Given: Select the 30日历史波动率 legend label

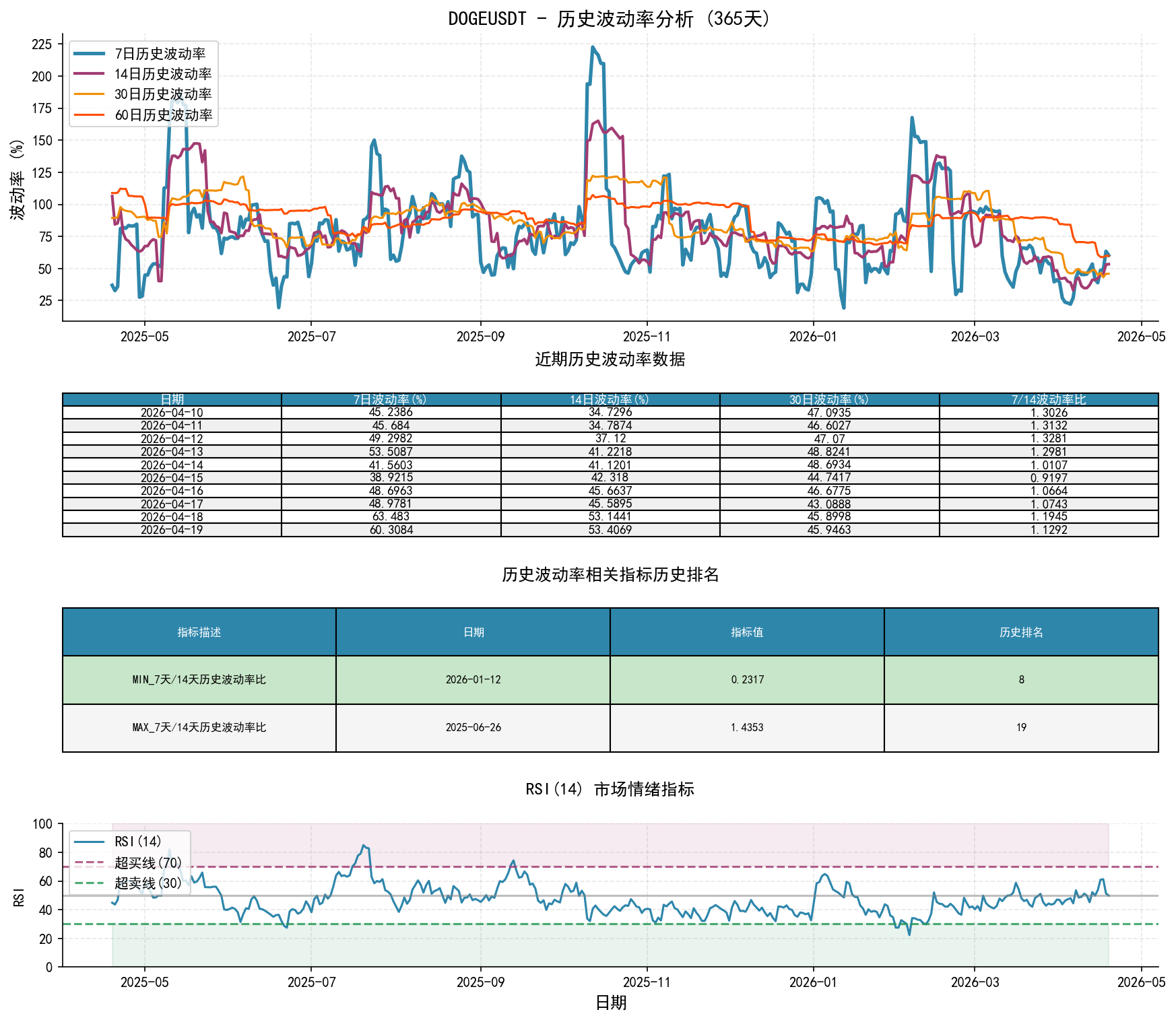Looking at the screenshot, I should [x=164, y=94].
